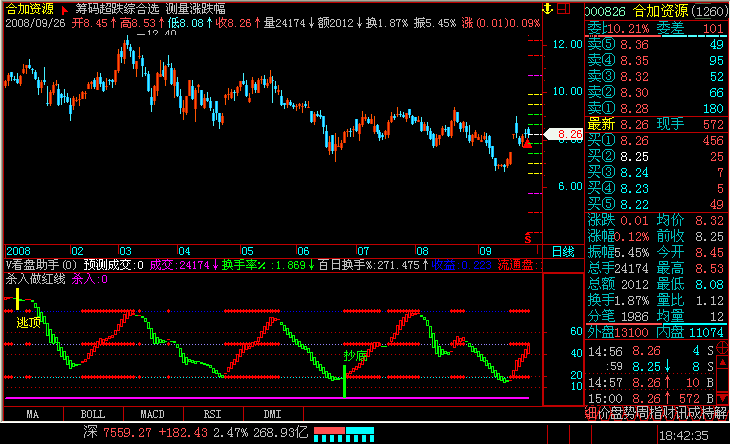This screenshot has width=730, height=444.
Task: Open the 细 detail tab
Action: pyautogui.click(x=591, y=413)
